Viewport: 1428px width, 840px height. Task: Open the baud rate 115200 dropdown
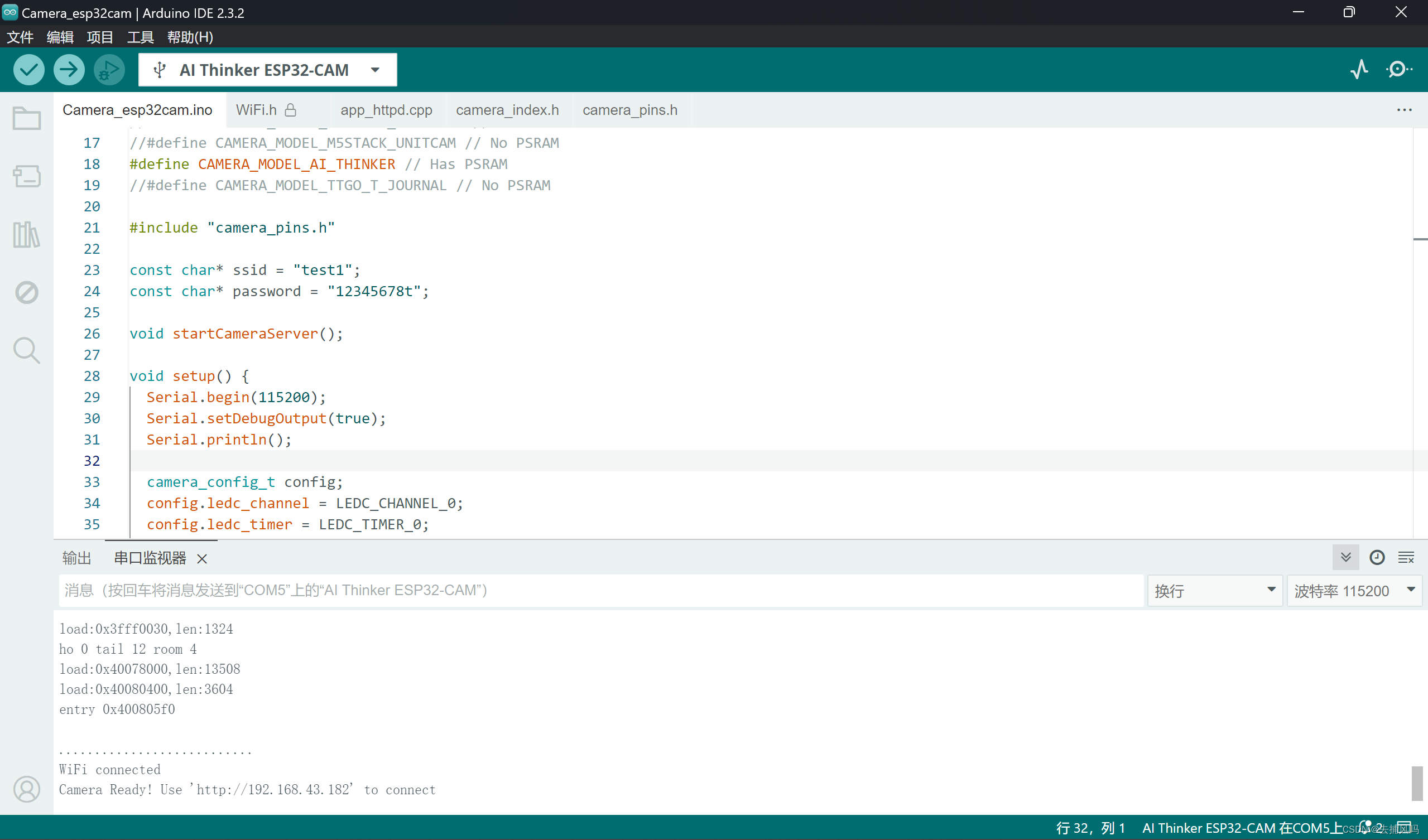[x=1354, y=591]
